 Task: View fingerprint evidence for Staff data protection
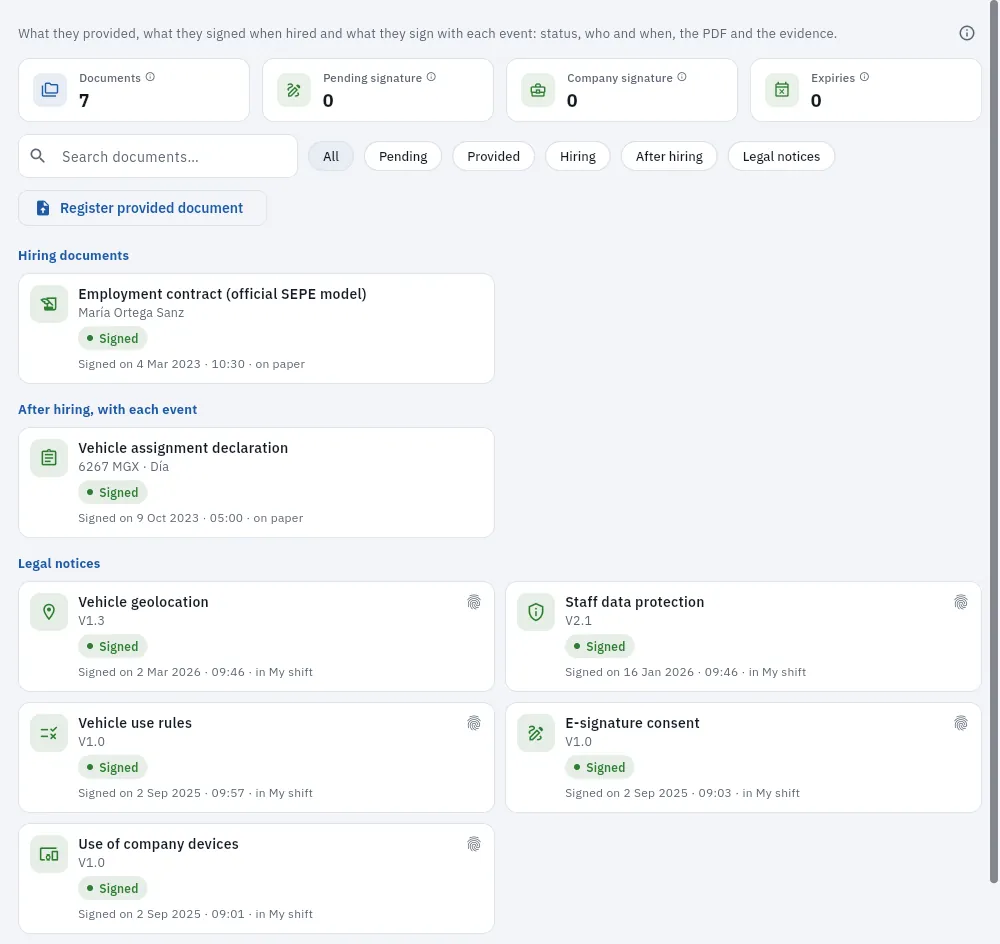click(x=960, y=602)
